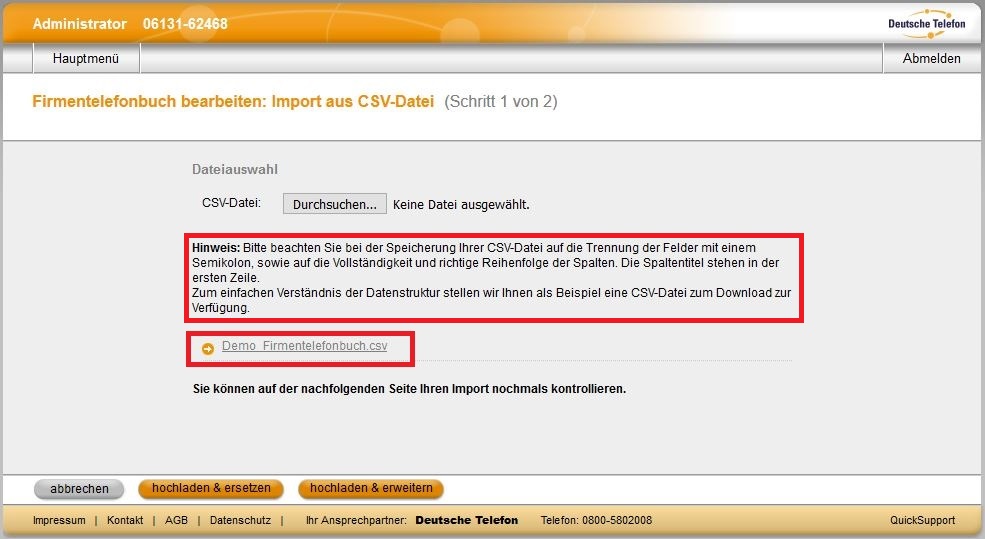985x539 pixels.
Task: Download the Demo_Firmentelefonbuch.csv example file
Action: click(305, 346)
